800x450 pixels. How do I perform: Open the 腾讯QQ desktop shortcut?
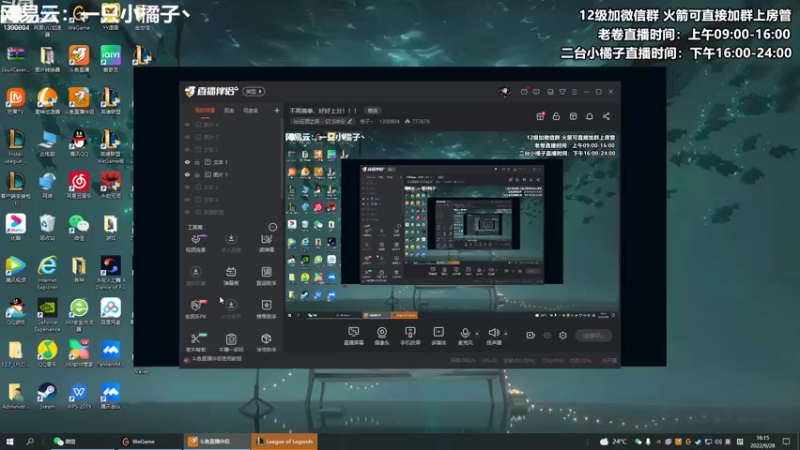[79, 142]
